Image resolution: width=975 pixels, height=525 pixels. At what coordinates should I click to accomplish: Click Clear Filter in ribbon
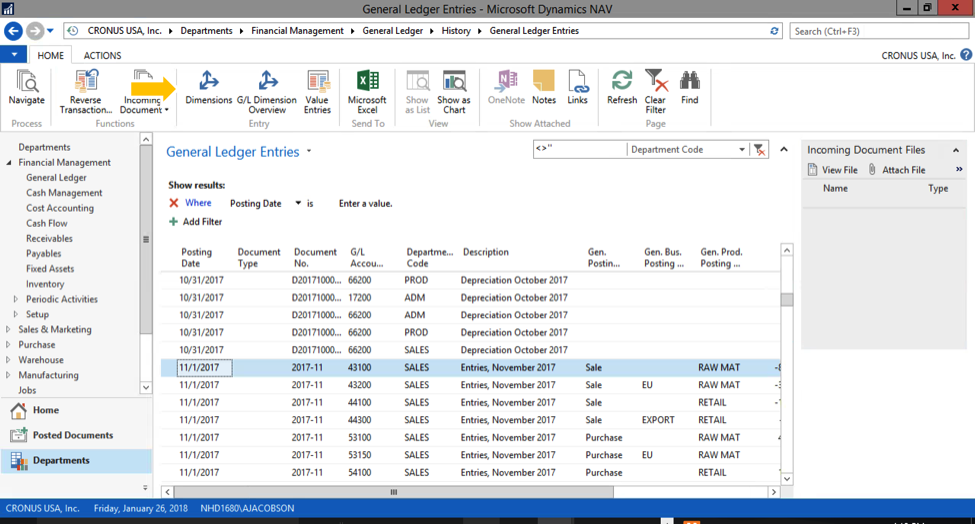pyautogui.click(x=655, y=92)
